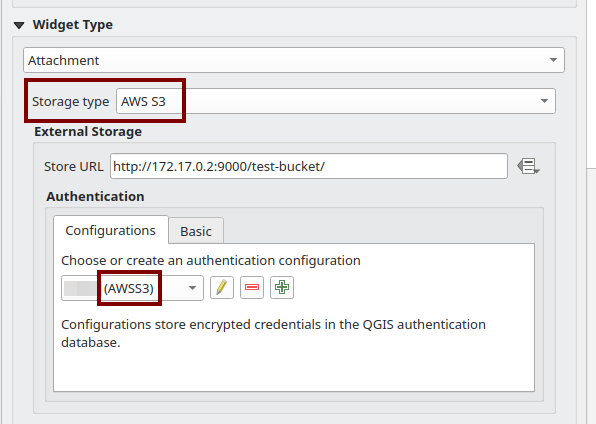Viewport: 596px width, 424px height.
Task: Open data-defined override for Store URL
Action: click(x=528, y=167)
